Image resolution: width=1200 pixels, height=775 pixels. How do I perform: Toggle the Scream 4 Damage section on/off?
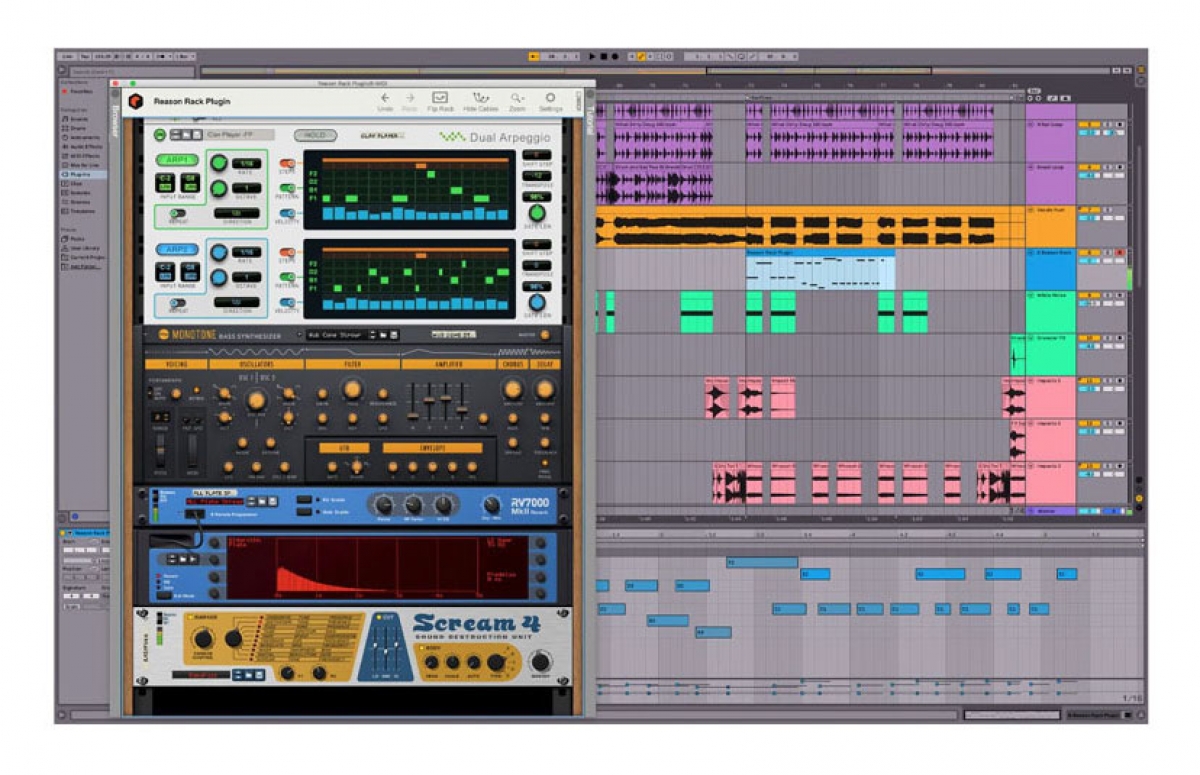click(x=189, y=619)
